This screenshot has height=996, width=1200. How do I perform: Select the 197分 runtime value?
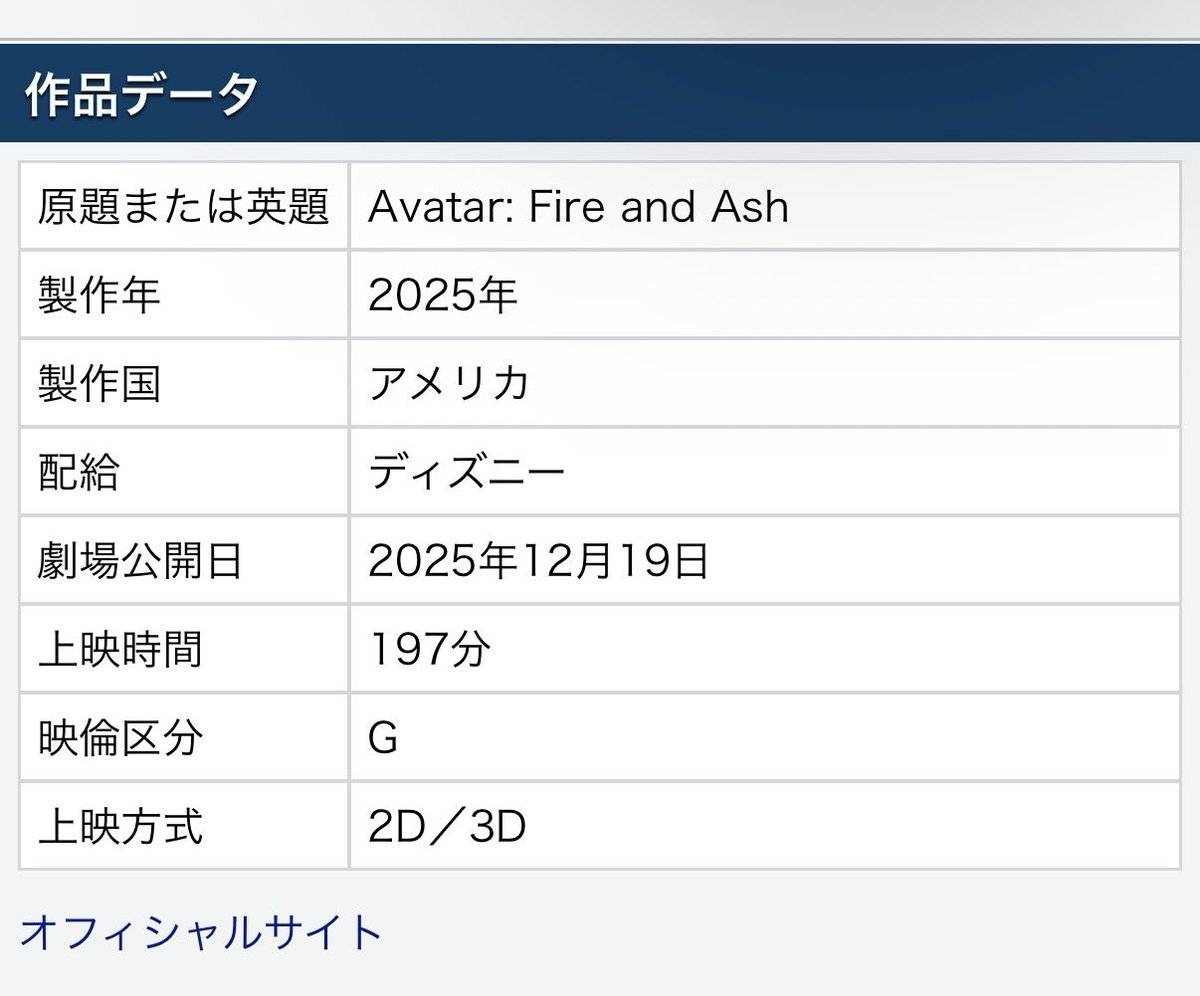point(430,649)
